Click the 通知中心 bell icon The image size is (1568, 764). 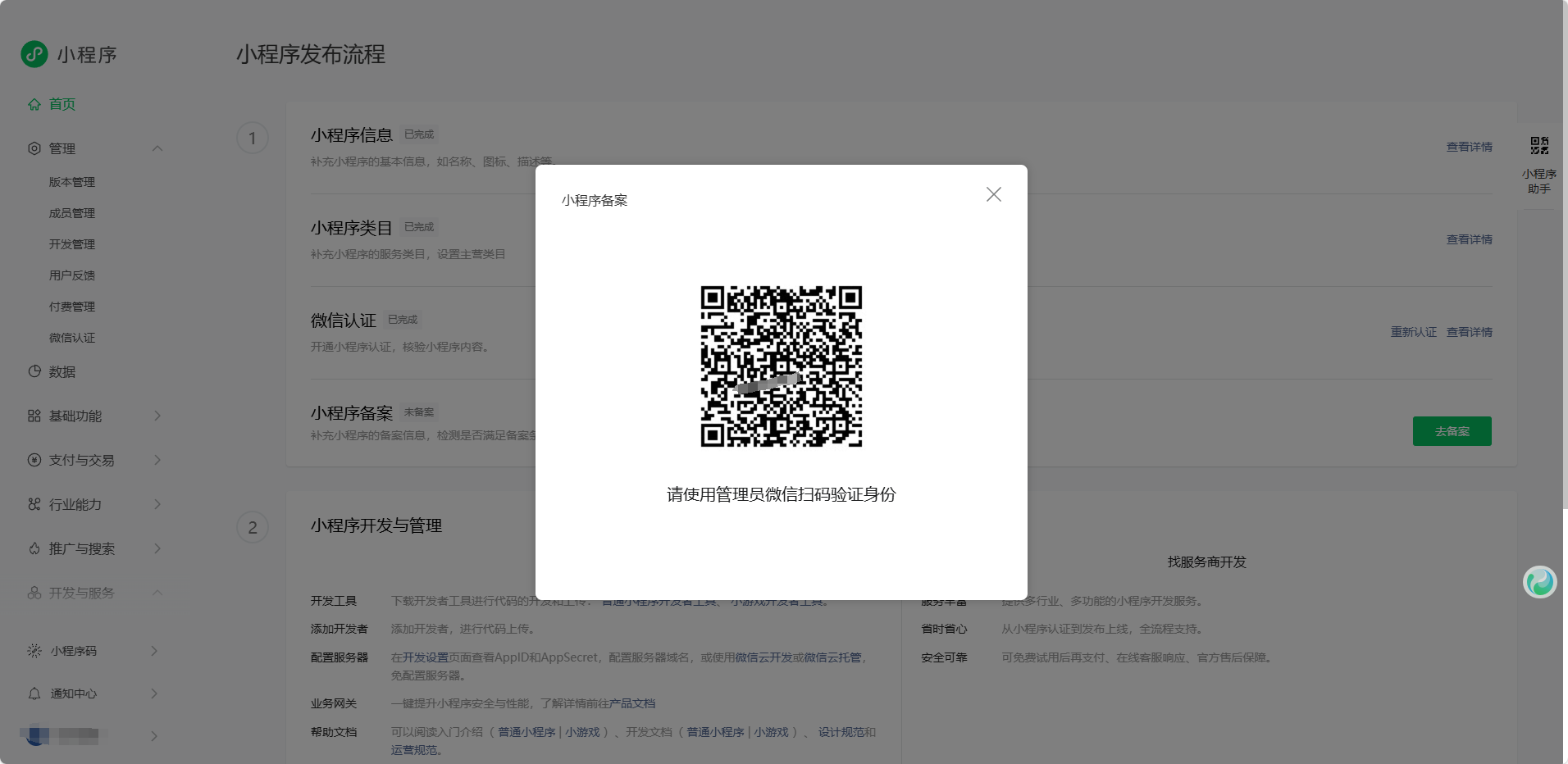tap(34, 694)
